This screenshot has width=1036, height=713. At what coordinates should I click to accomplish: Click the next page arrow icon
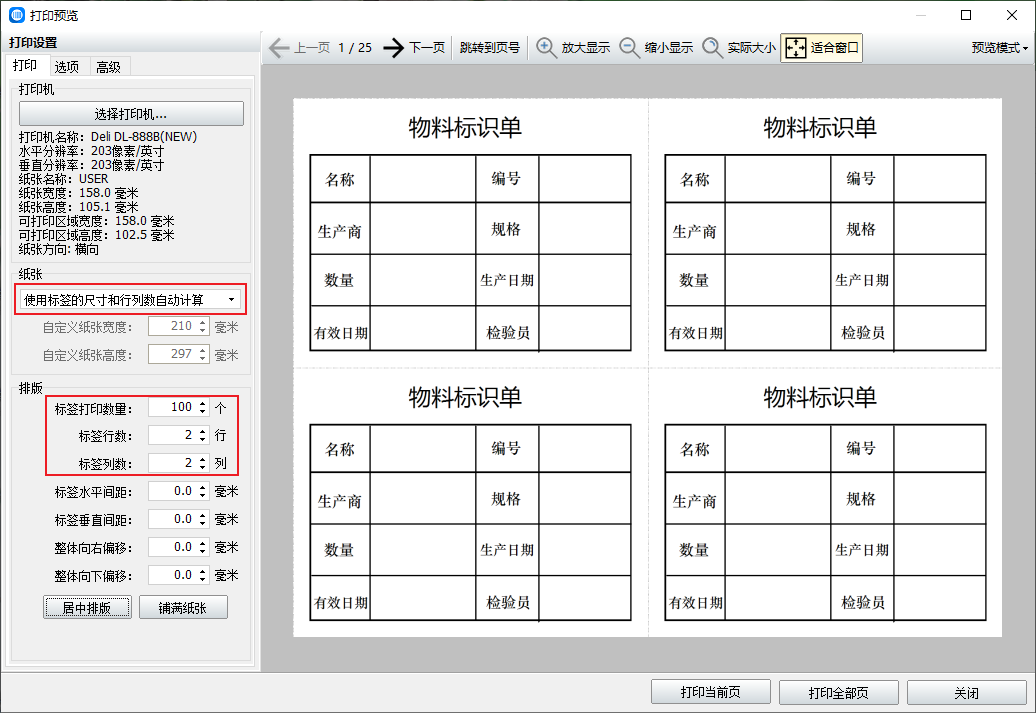point(394,47)
